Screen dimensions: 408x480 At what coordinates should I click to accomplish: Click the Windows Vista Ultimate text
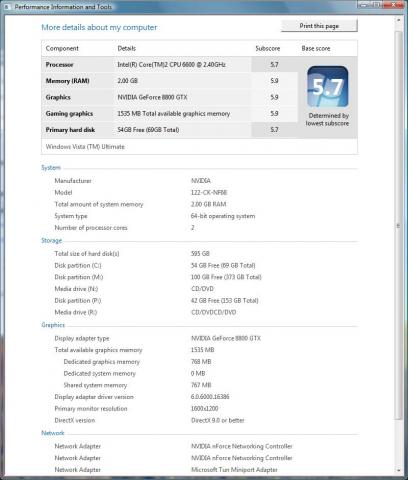(x=85, y=147)
